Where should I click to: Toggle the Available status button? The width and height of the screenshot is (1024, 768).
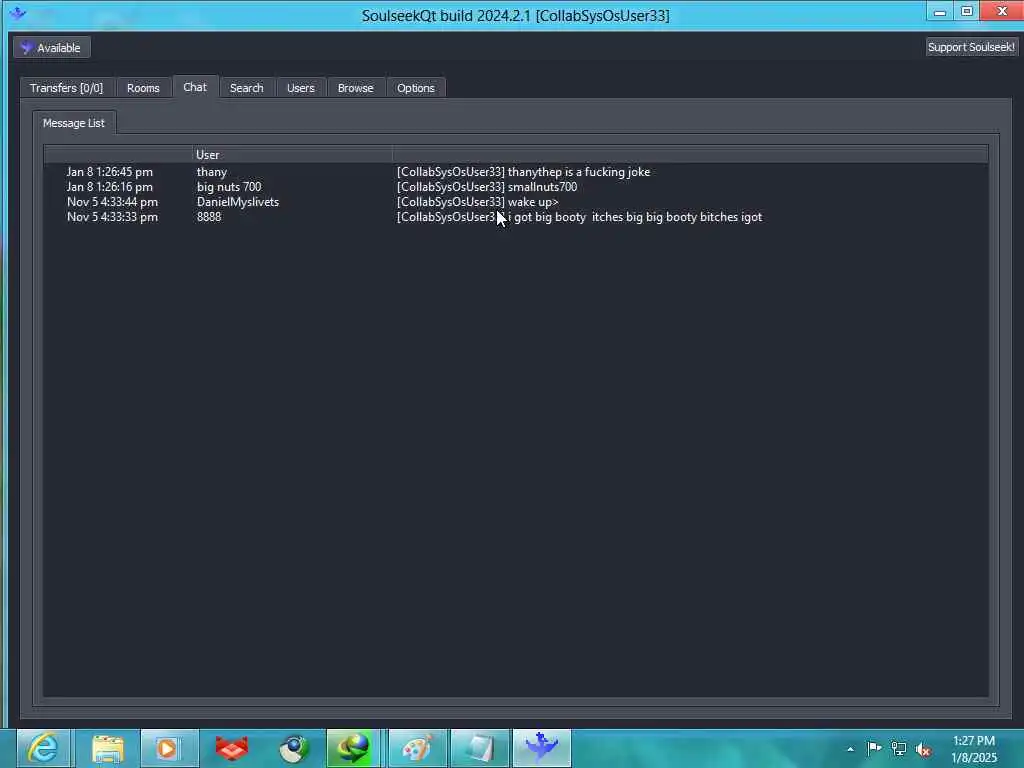(52, 48)
